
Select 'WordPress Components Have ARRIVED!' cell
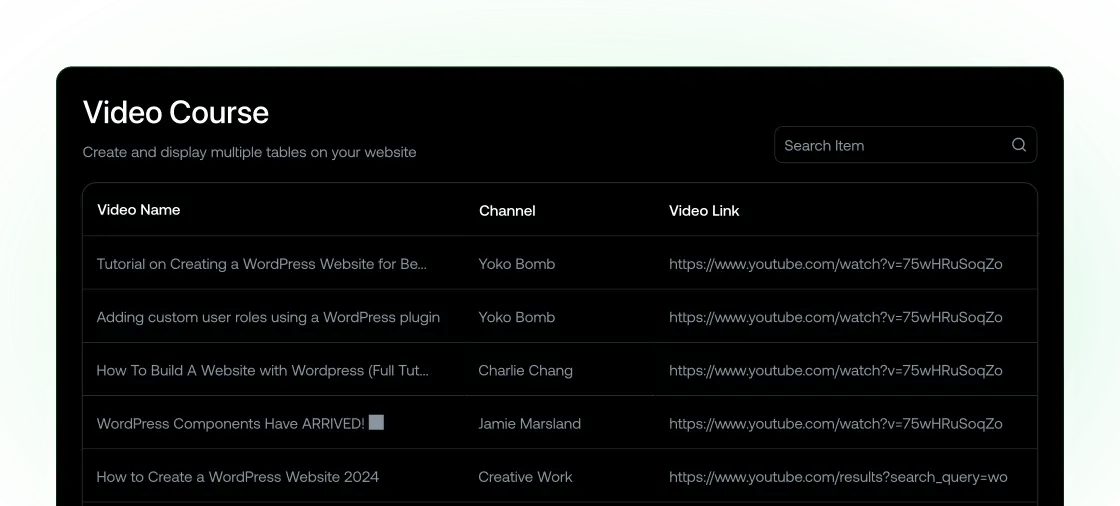point(240,423)
